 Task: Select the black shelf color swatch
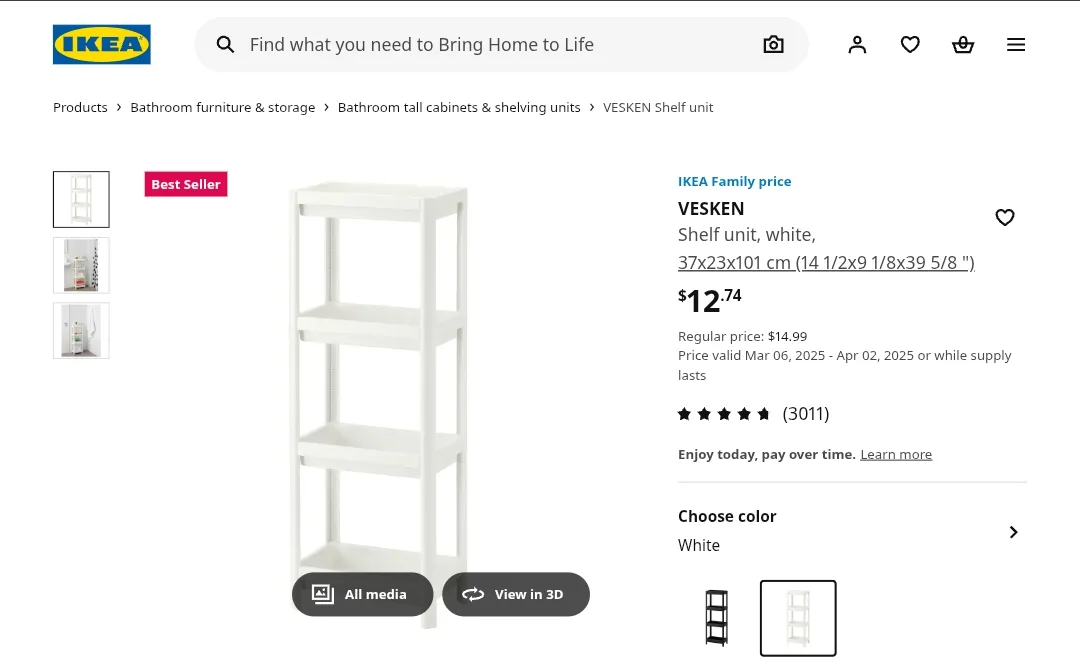coord(716,618)
